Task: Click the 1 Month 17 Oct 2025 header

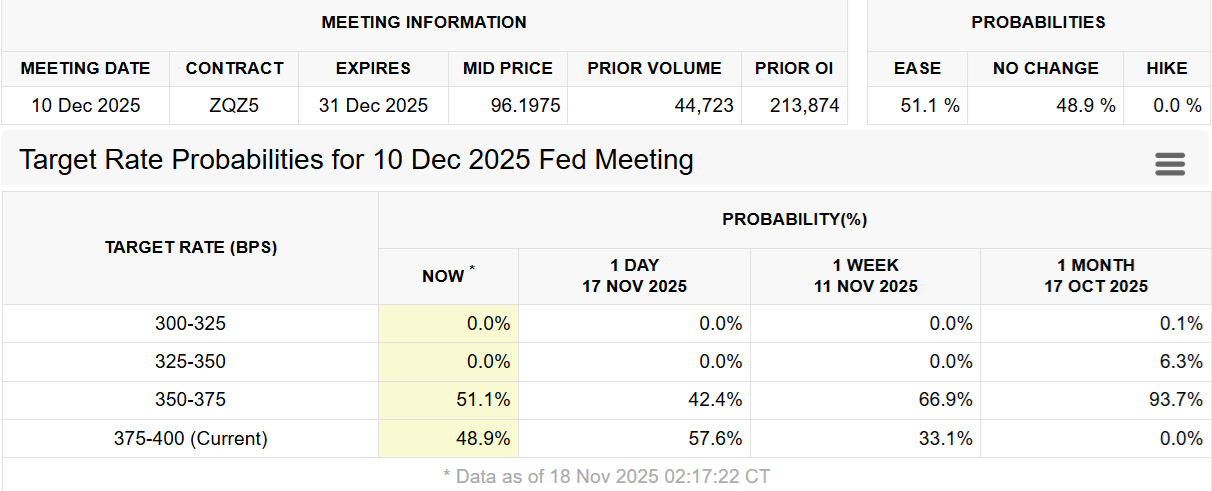Action: coord(1096,276)
